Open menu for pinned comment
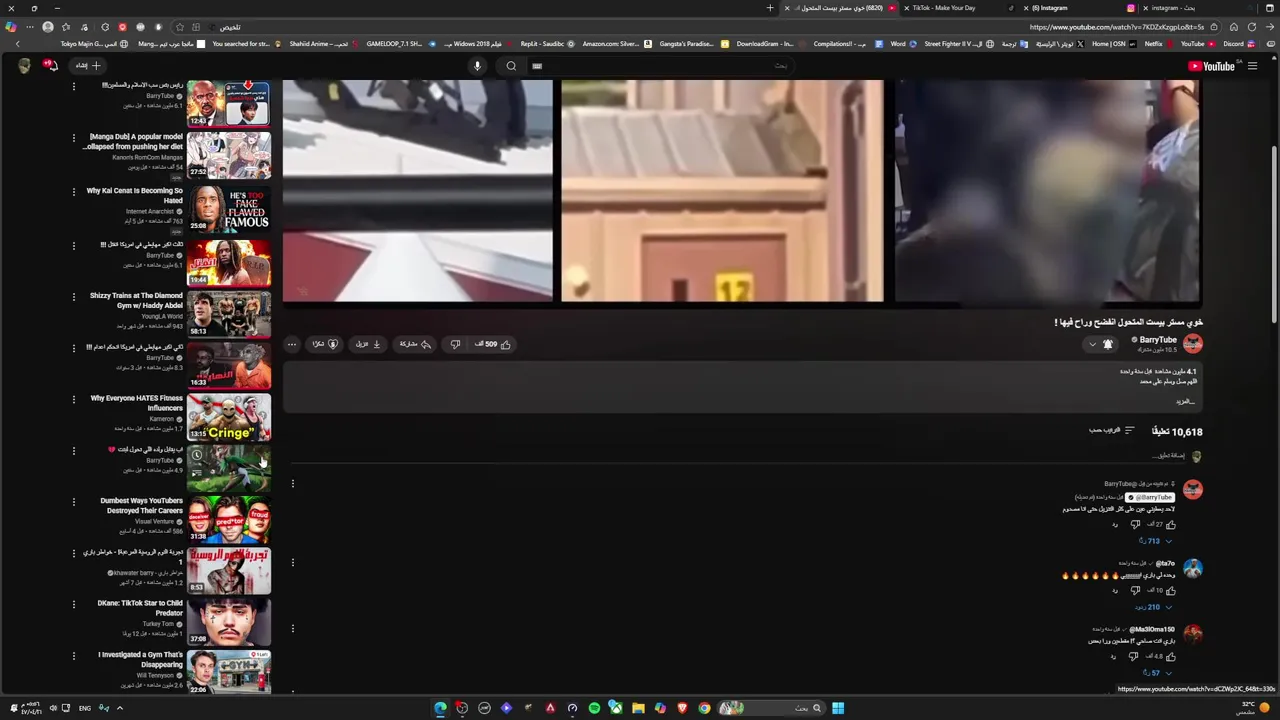1280x720 pixels. (x=293, y=484)
